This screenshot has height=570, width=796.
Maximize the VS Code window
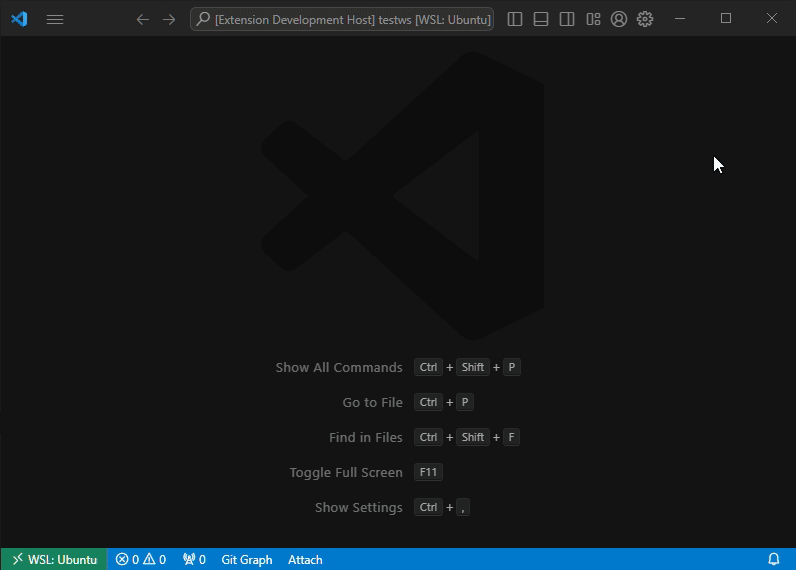click(x=726, y=19)
